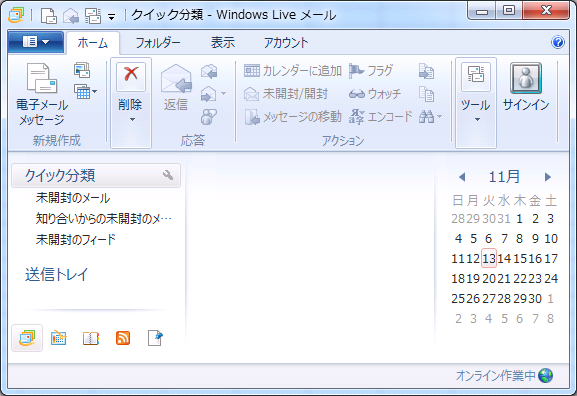Expand the 削除 dropdown arrow

pyautogui.click(x=132, y=120)
